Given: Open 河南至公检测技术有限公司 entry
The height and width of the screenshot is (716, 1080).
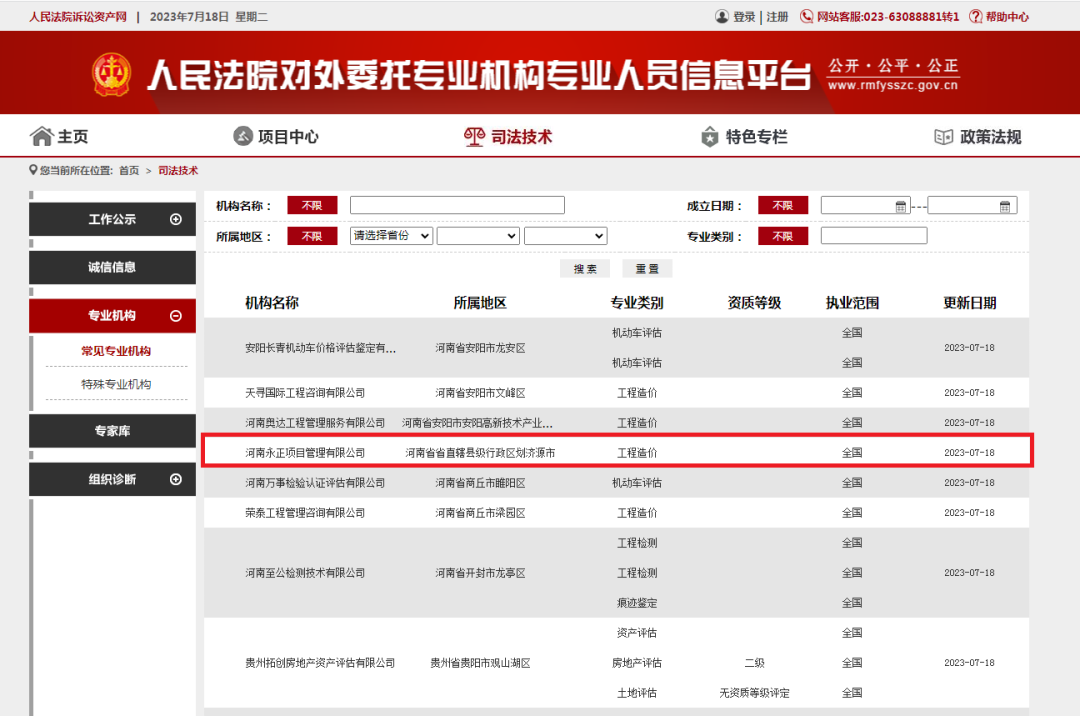Looking at the screenshot, I should tap(305, 573).
